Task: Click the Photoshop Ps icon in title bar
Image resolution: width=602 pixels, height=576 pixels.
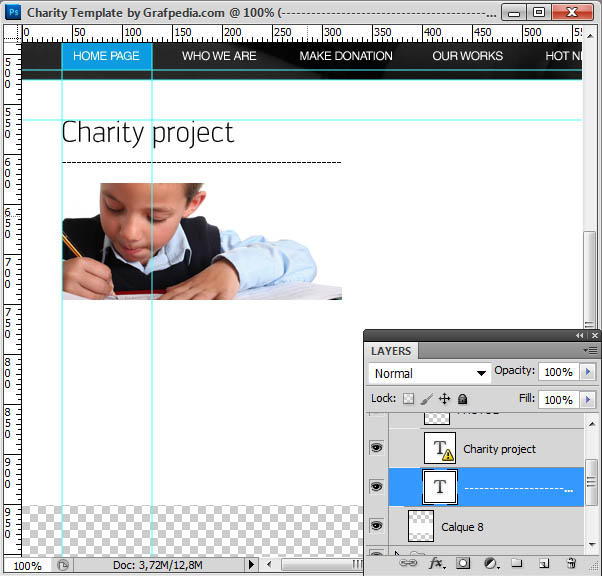Action: coord(13,12)
